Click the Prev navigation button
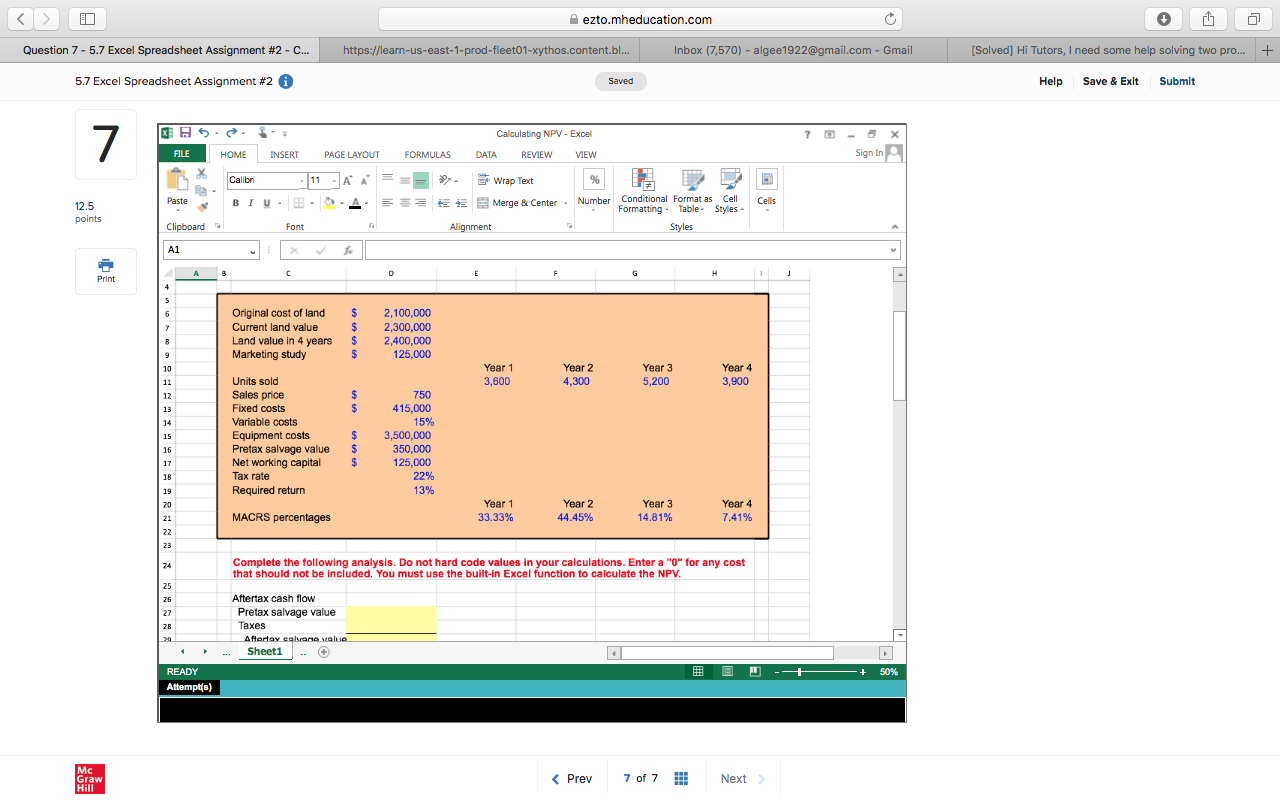Image resolution: width=1280 pixels, height=800 pixels. click(571, 778)
